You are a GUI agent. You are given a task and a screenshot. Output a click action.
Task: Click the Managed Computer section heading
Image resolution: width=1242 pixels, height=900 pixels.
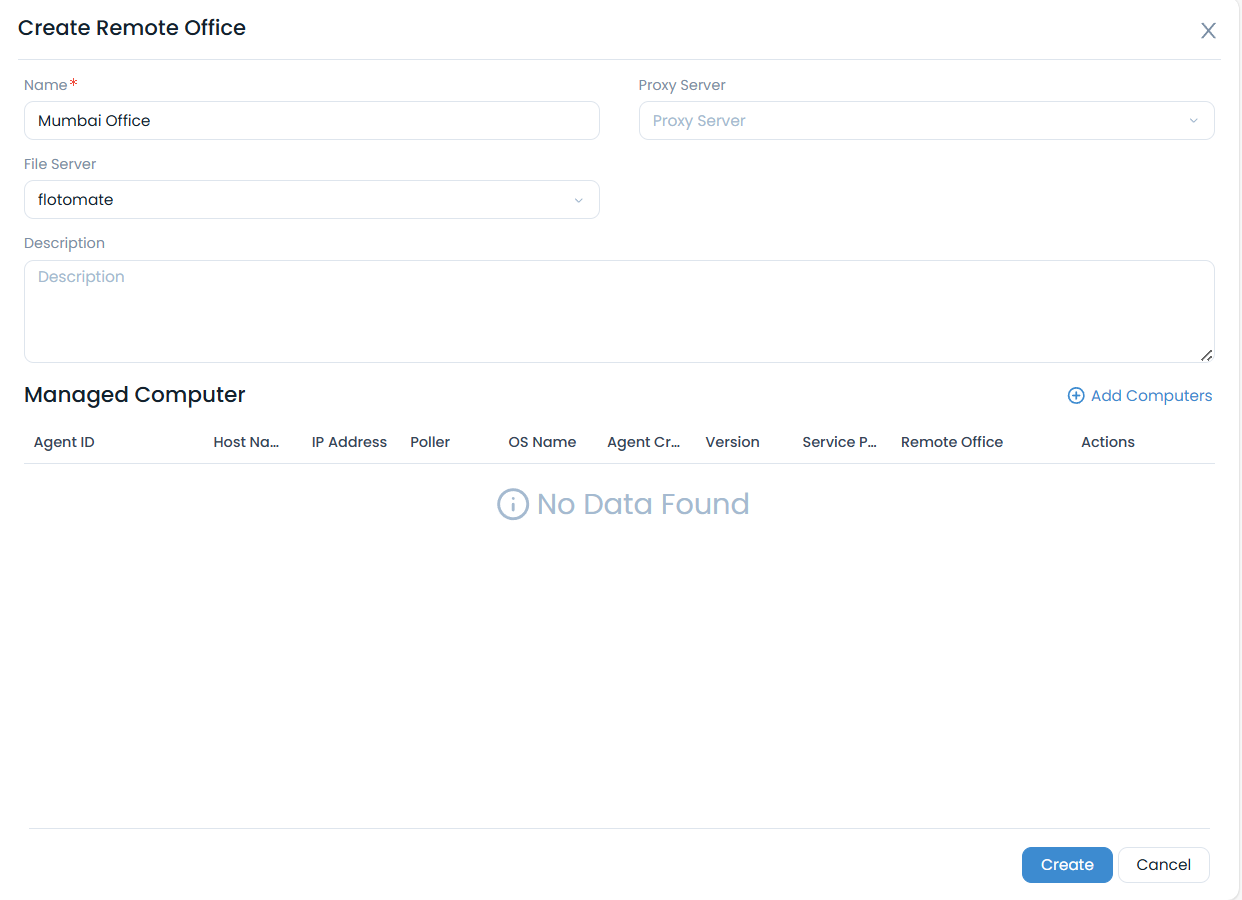[134, 395]
